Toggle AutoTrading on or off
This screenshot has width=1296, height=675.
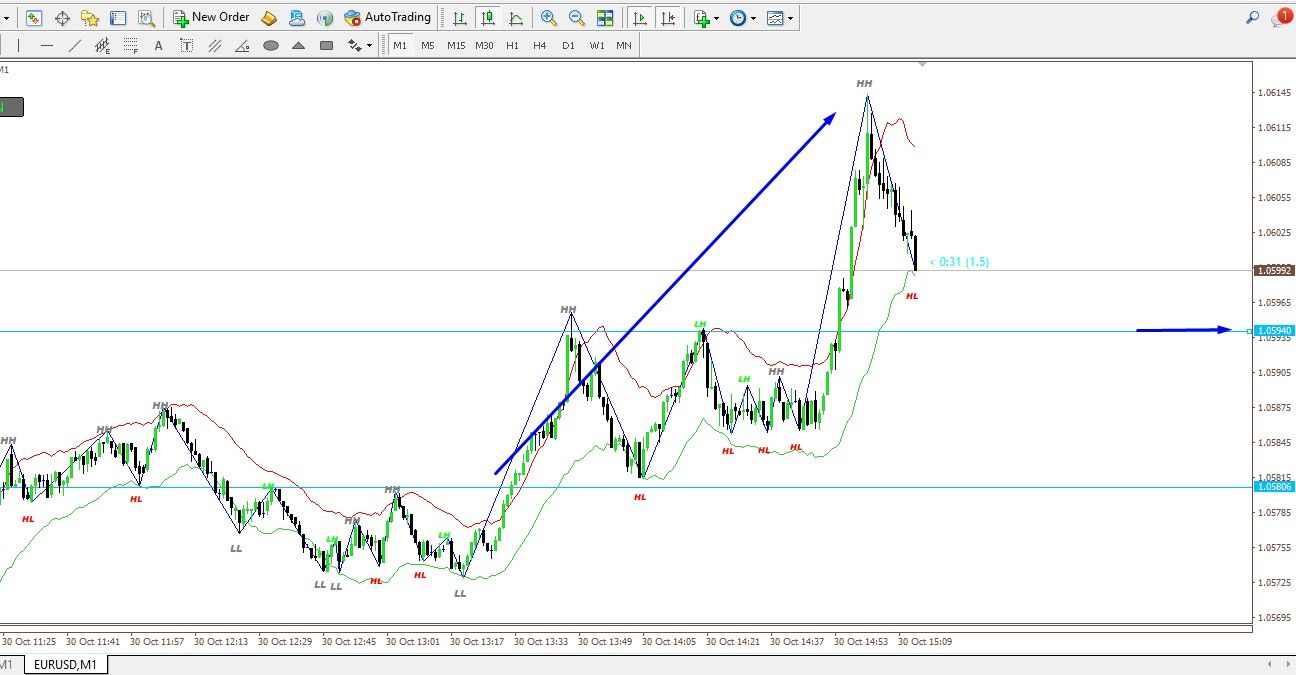coord(387,17)
